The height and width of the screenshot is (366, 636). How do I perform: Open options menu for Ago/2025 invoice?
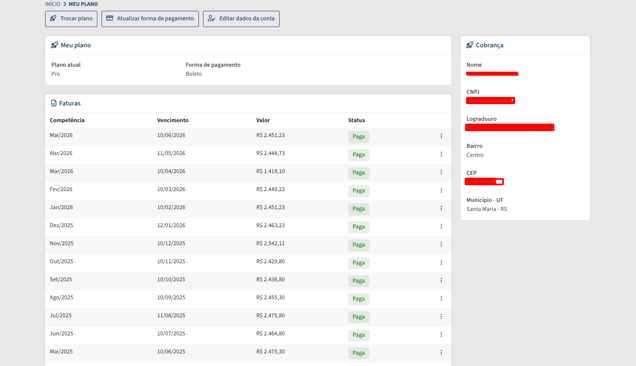[441, 298]
